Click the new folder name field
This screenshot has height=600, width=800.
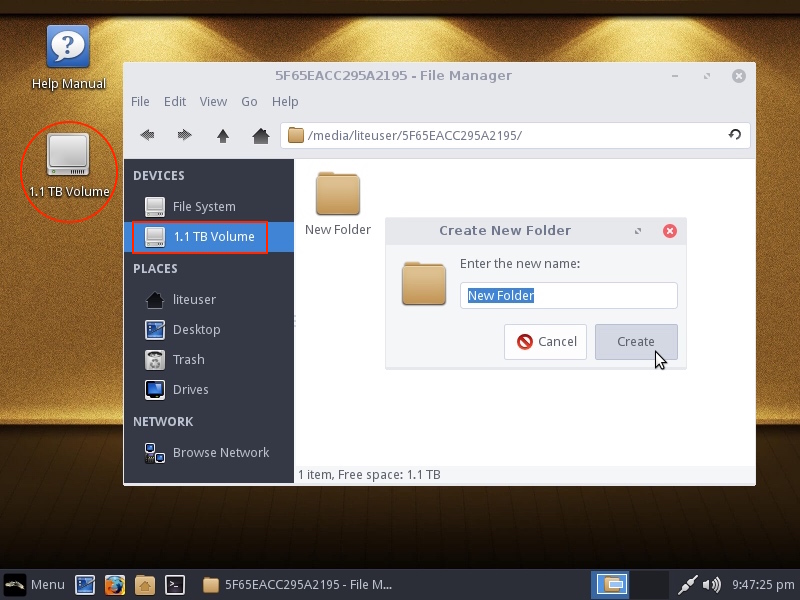tap(568, 295)
